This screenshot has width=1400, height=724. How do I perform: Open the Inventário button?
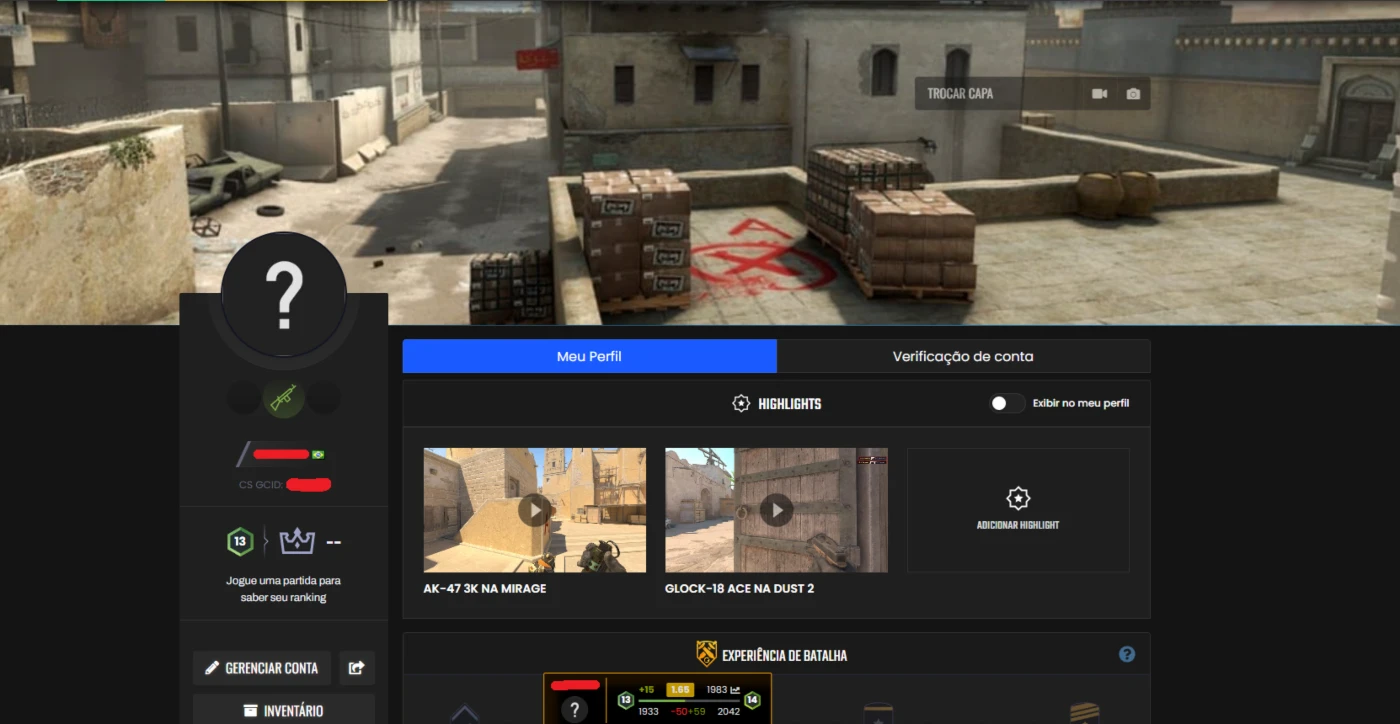[284, 710]
